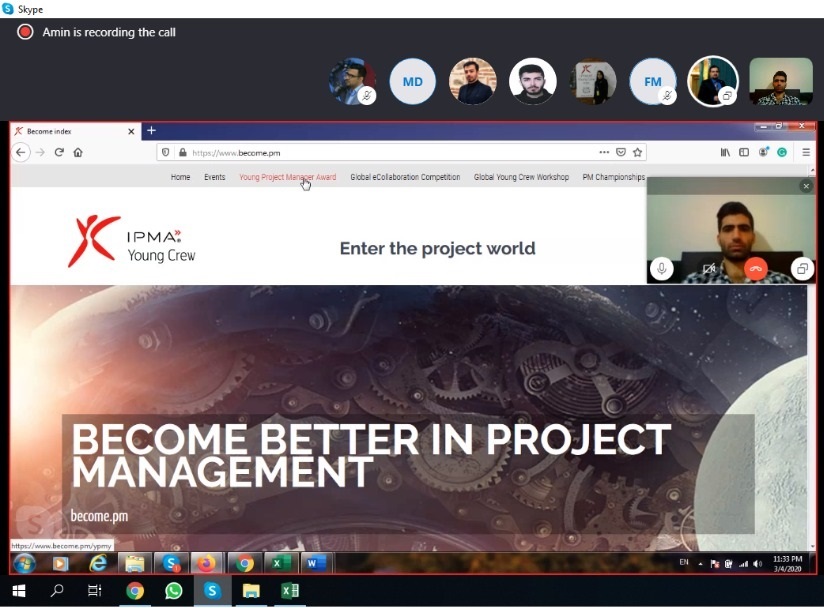Open Firefox page actions three-dot menu

point(604,152)
